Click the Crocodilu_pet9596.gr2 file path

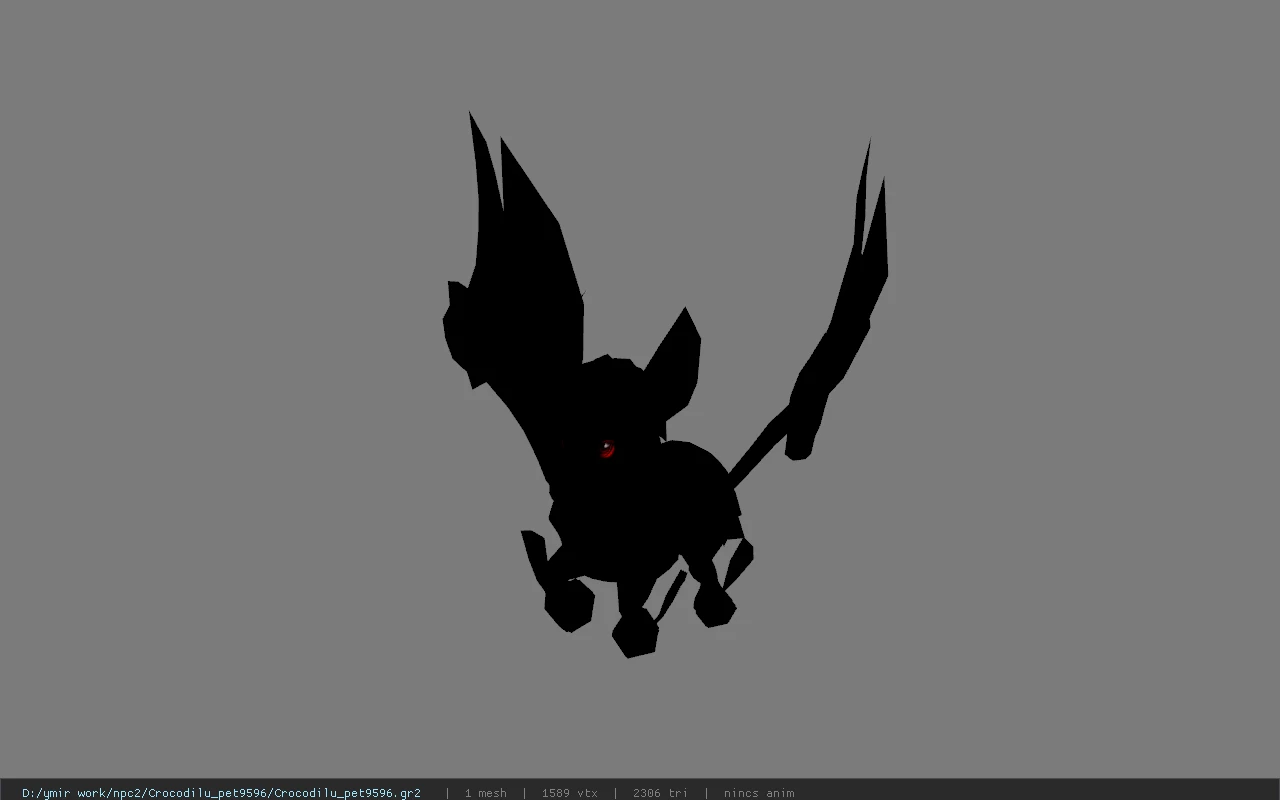coord(221,793)
